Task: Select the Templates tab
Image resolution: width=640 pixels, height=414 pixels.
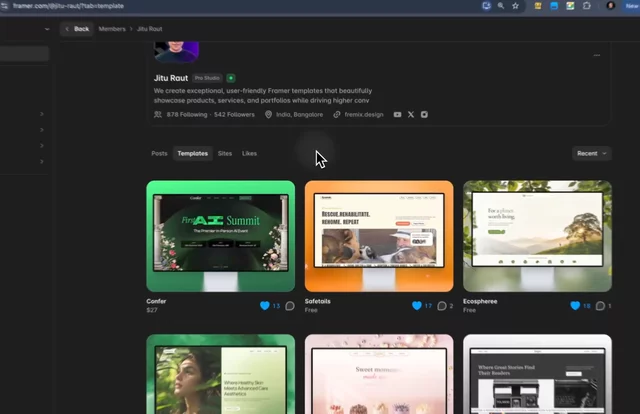Action: tap(193, 154)
